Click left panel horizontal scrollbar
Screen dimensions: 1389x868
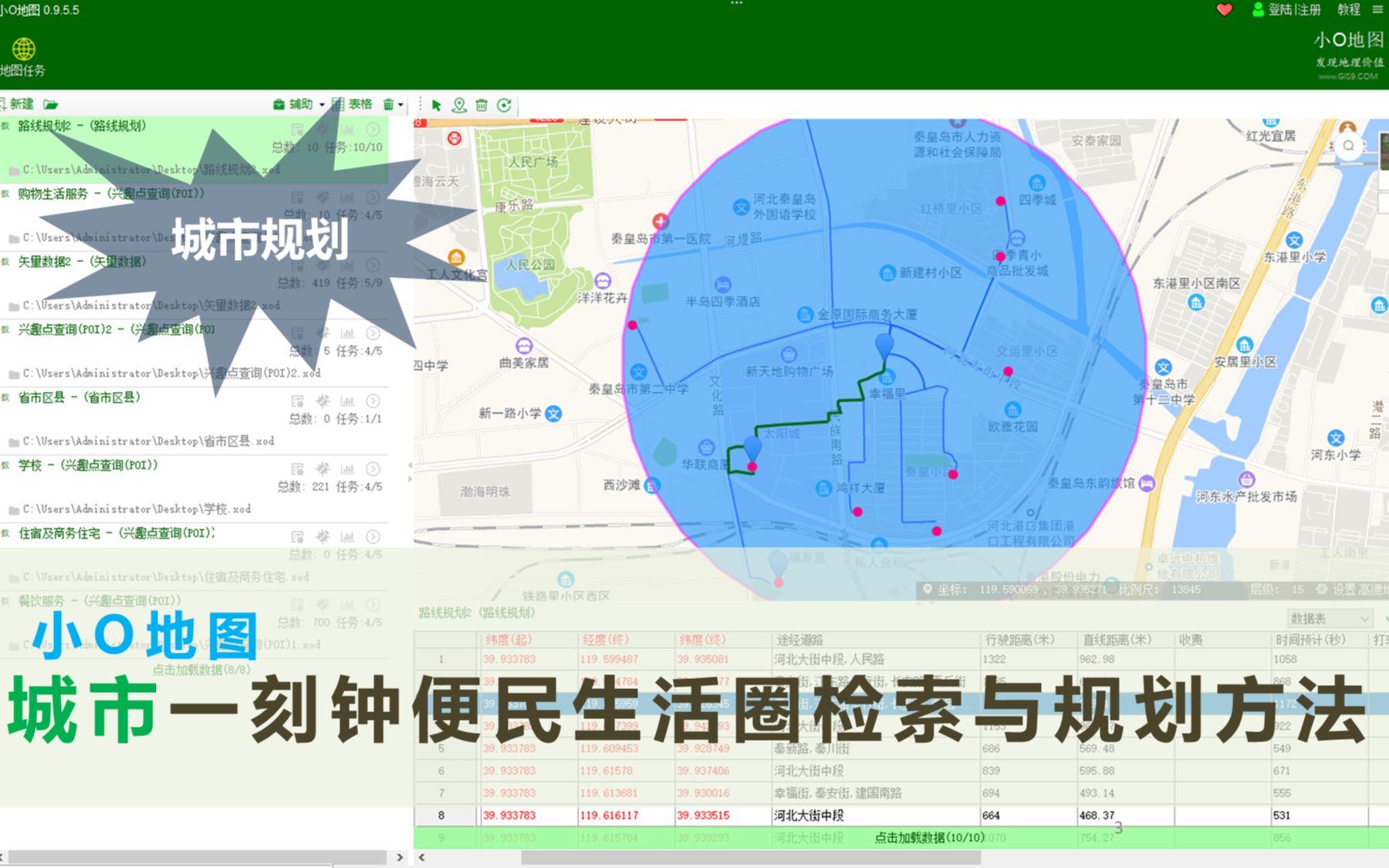tap(197, 857)
